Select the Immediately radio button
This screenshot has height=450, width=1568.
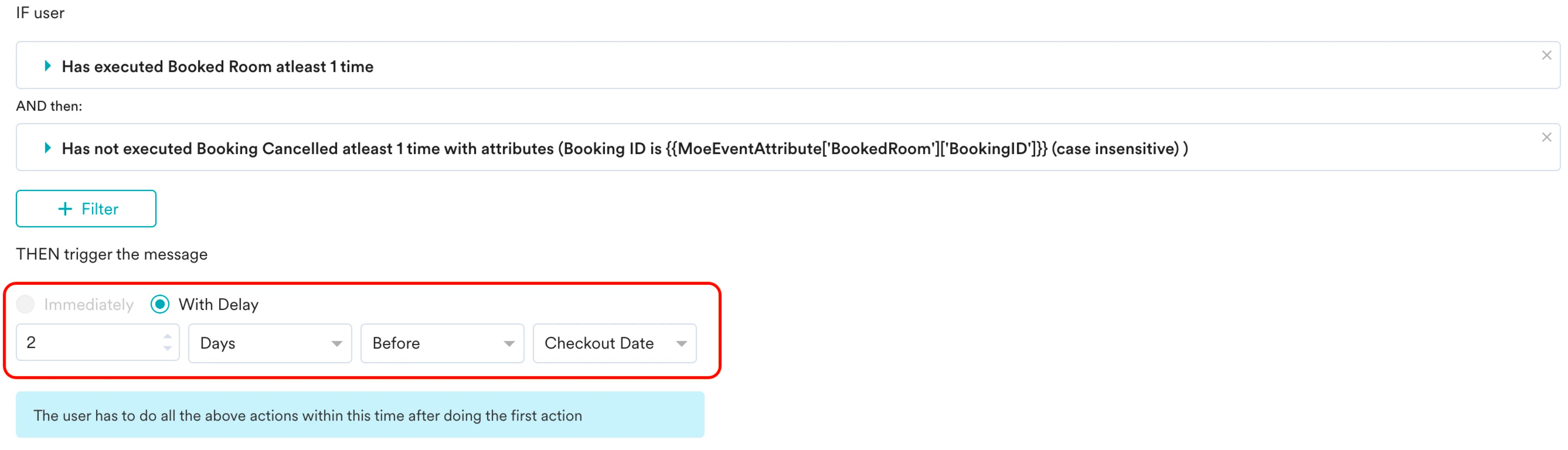[25, 304]
